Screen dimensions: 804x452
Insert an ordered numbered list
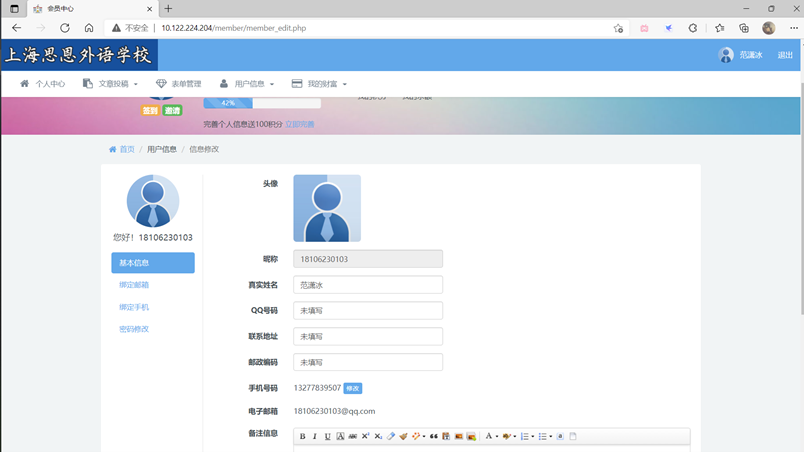tap(525, 436)
